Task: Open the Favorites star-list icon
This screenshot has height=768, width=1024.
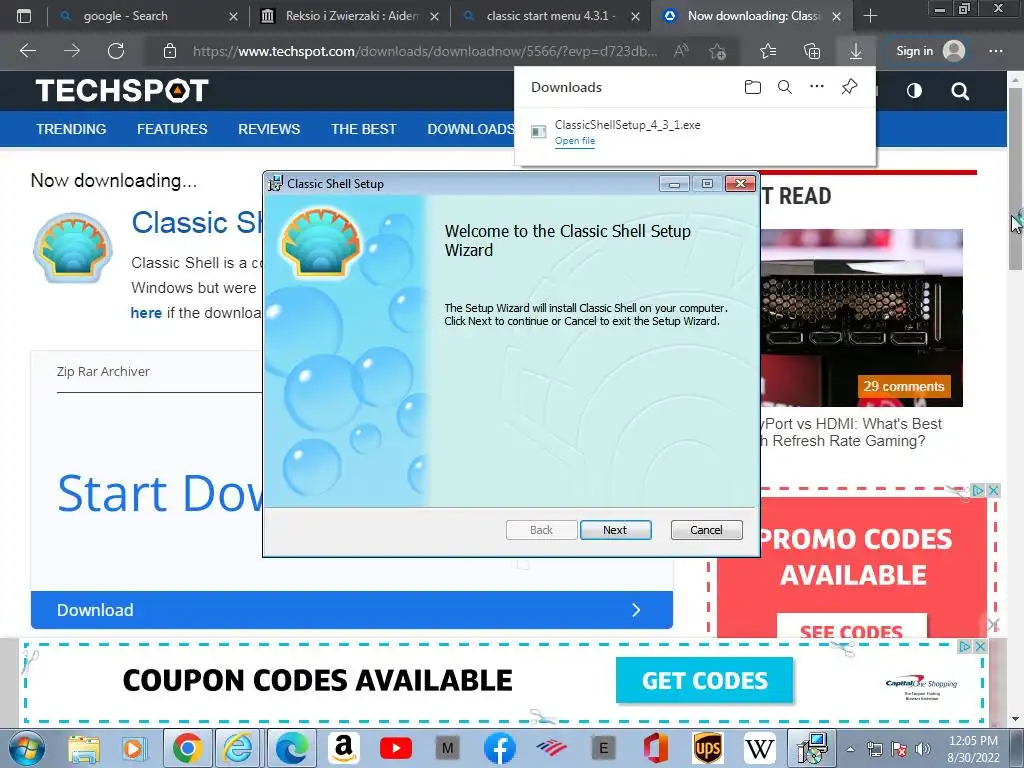Action: pos(768,51)
